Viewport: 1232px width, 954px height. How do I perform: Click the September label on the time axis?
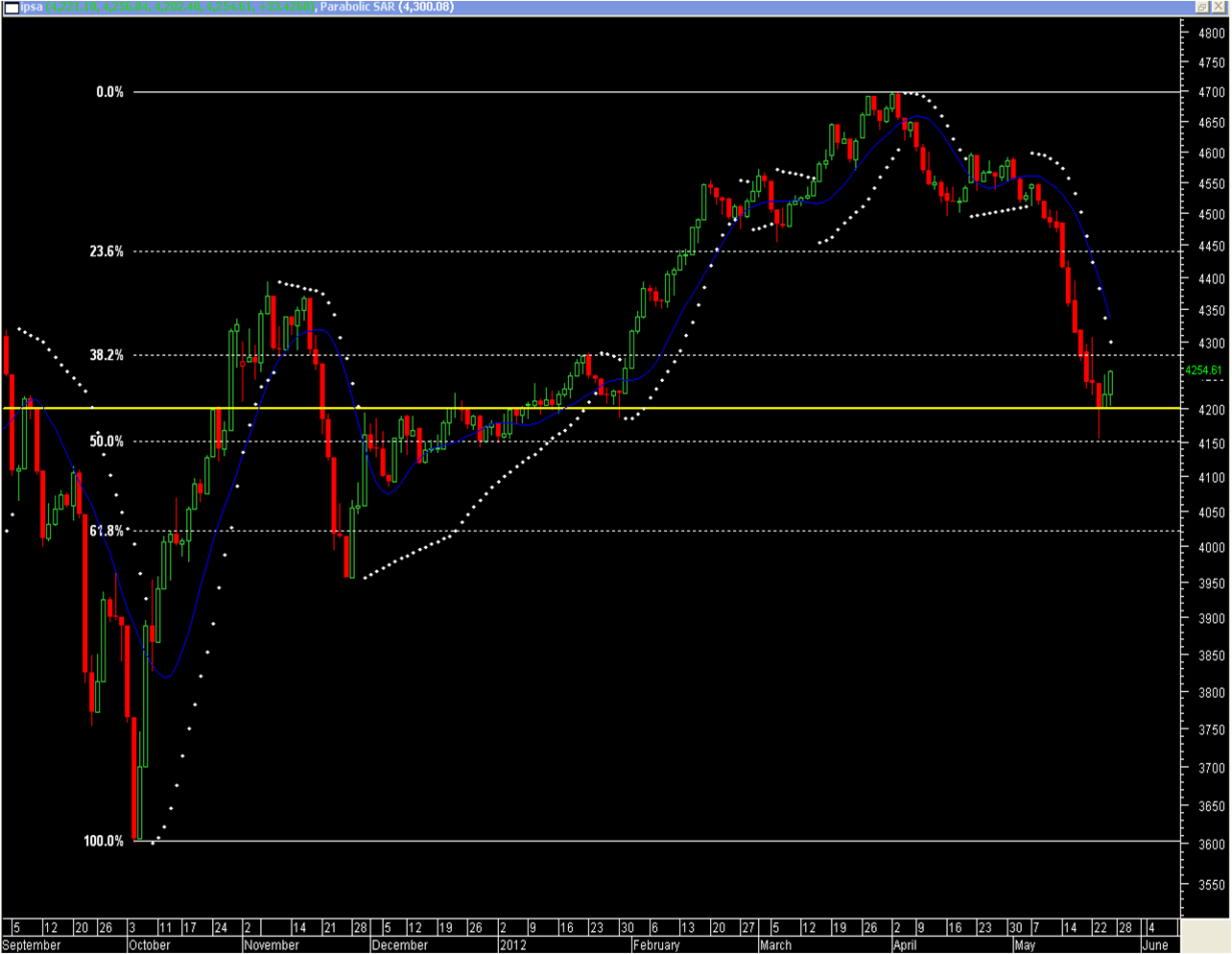[x=32, y=945]
